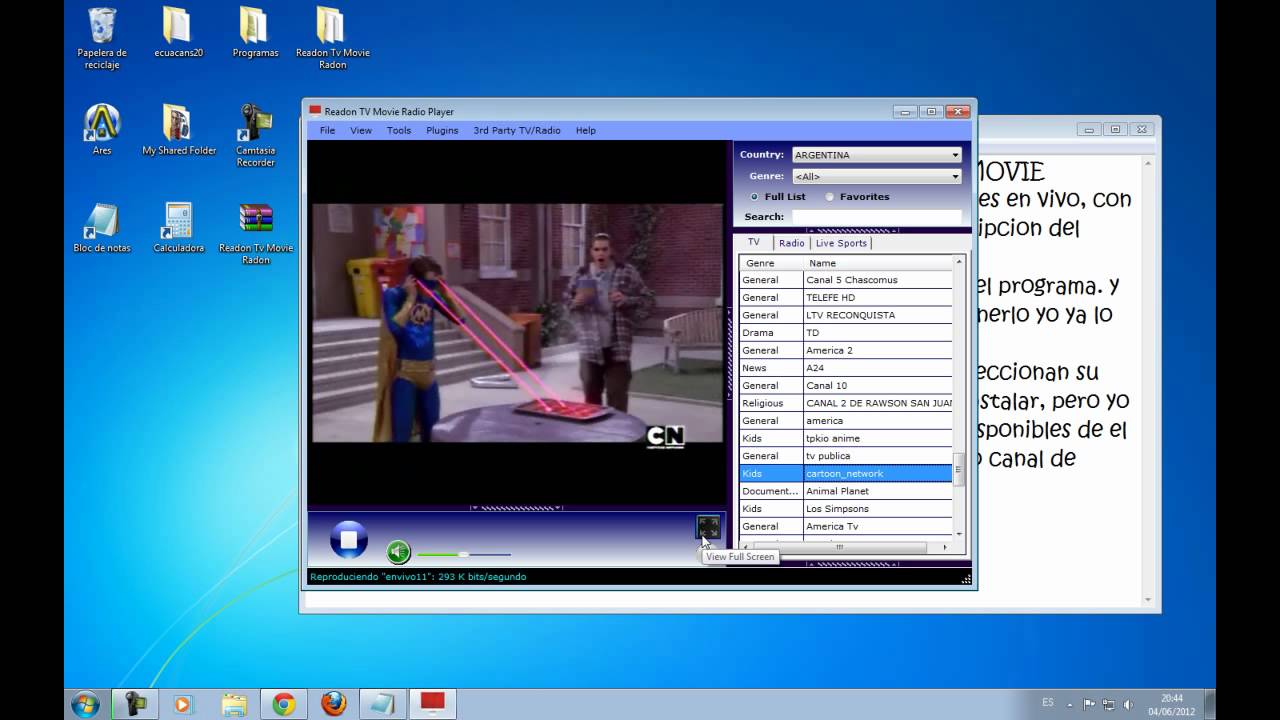Open Google Chrome from taskbar
This screenshot has width=1280, height=720.
(283, 704)
